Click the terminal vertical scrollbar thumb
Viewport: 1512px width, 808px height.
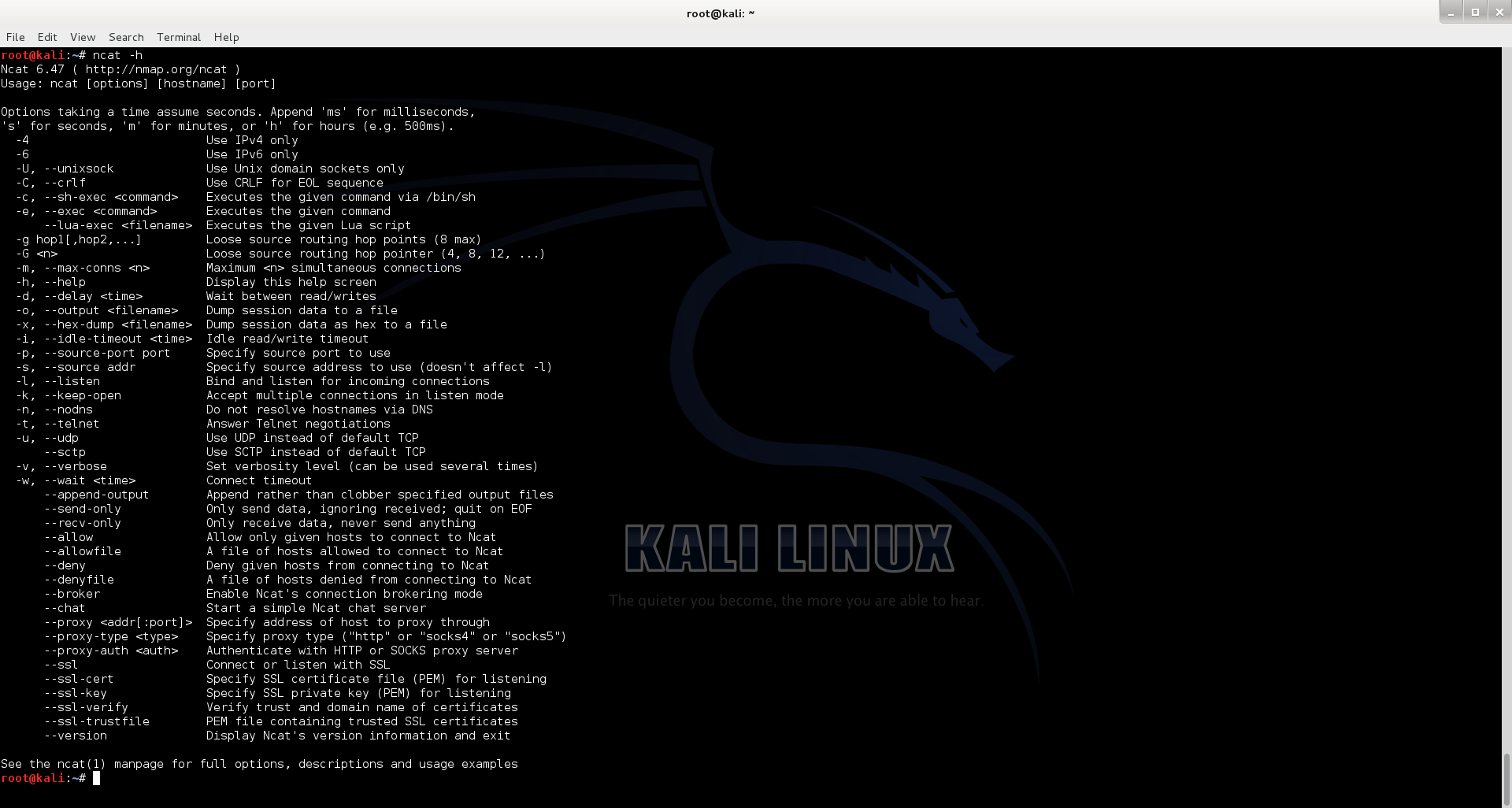(x=1506, y=778)
